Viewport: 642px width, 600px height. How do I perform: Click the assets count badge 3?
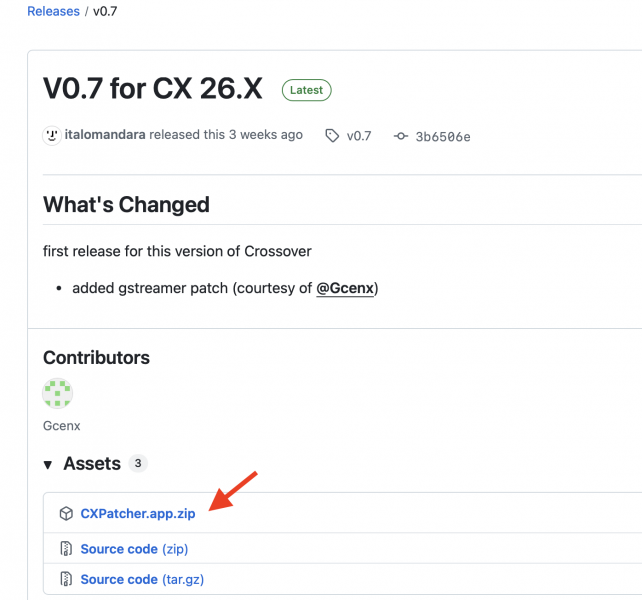pyautogui.click(x=138, y=464)
